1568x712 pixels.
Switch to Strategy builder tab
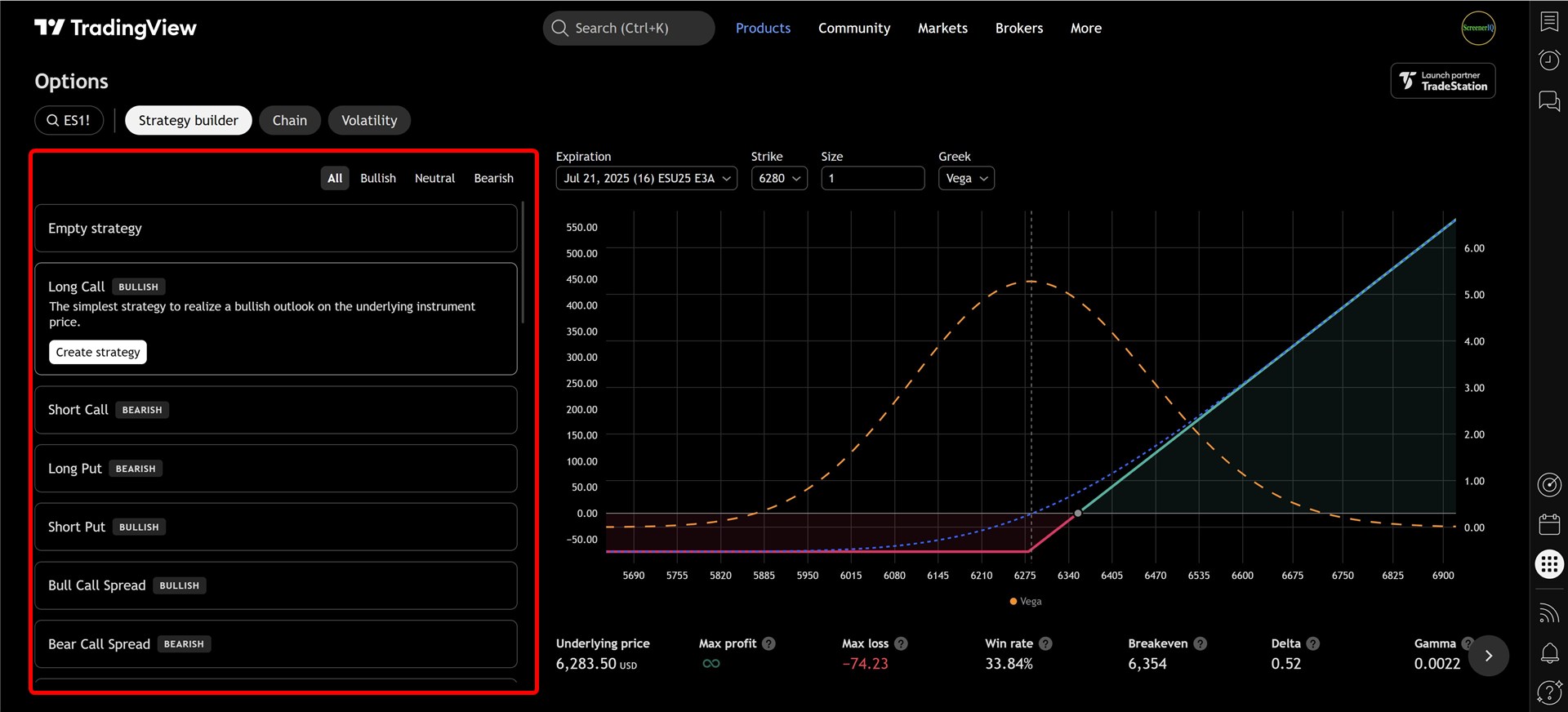tap(189, 120)
